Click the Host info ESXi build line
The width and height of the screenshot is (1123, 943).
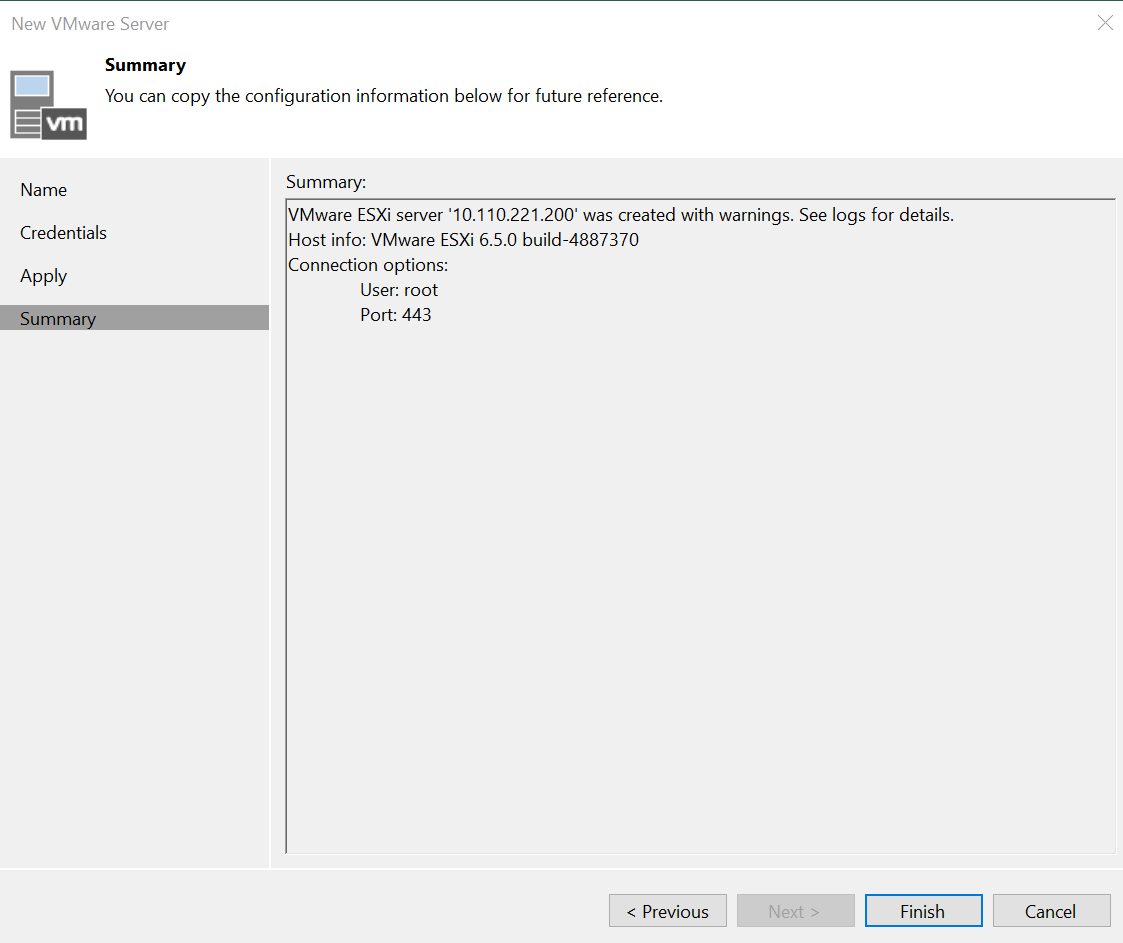(463, 240)
